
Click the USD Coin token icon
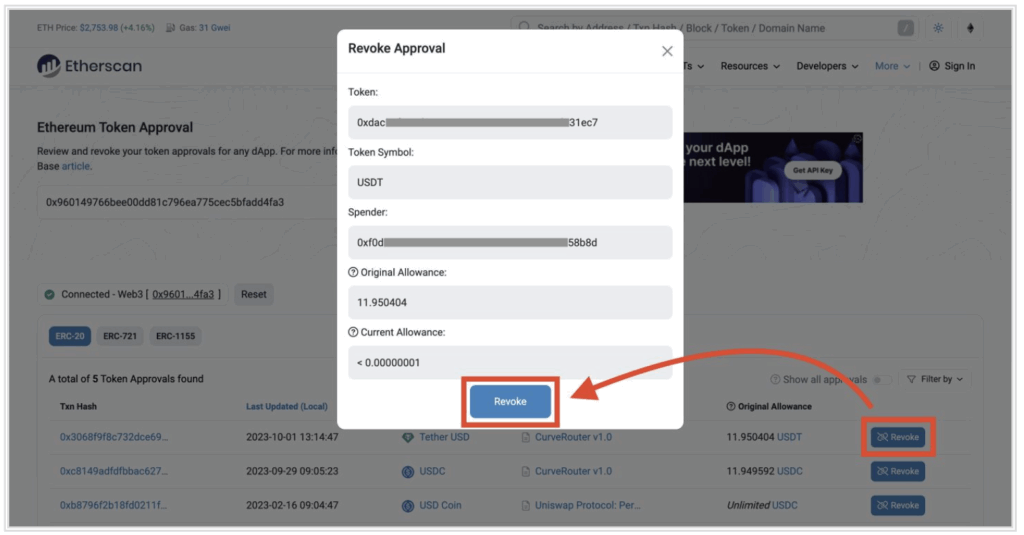(408, 506)
